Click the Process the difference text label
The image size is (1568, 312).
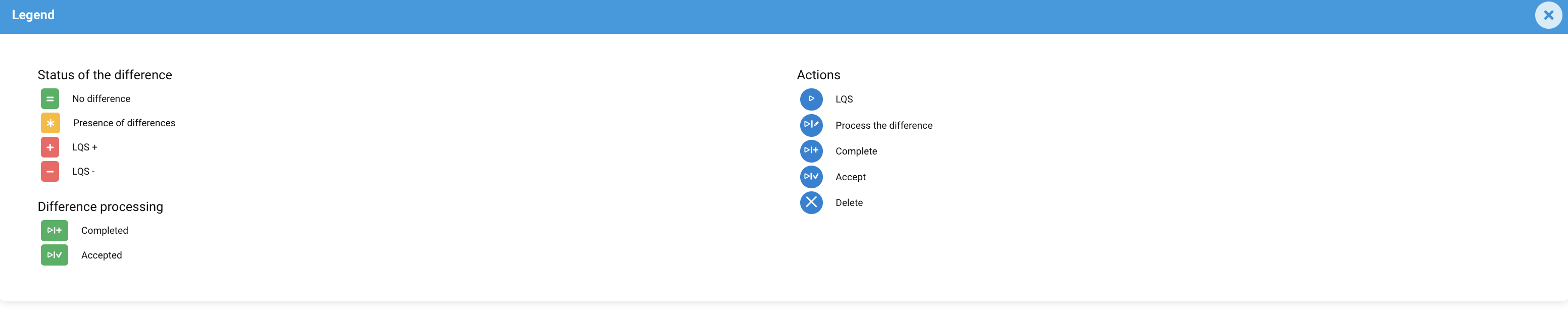883,125
